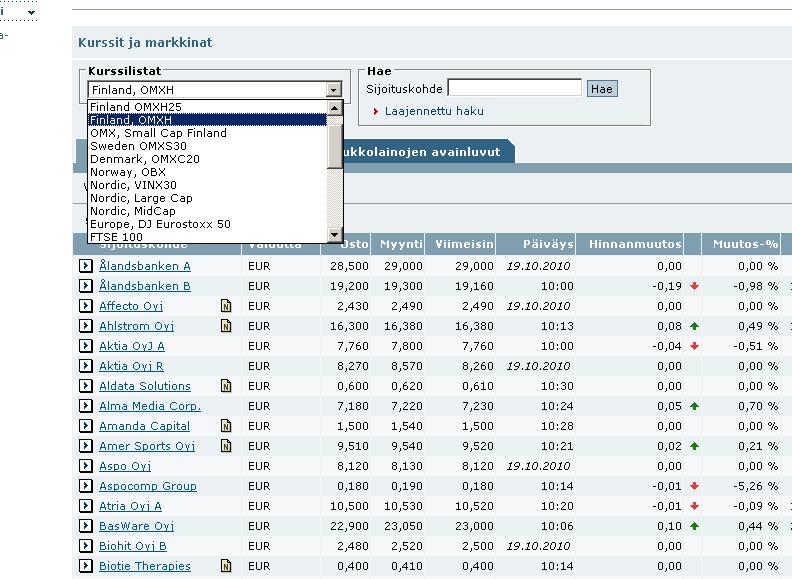
Task: Open the Alma Media Corp. link
Action: 150,406
